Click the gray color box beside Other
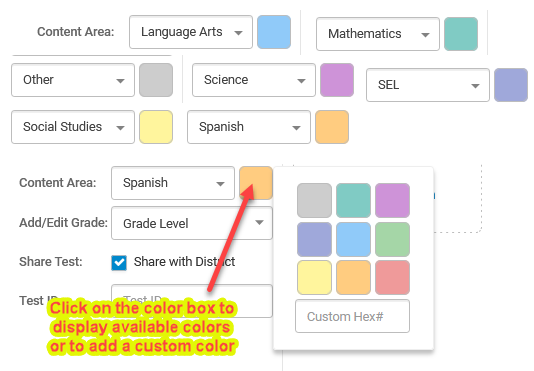The width and height of the screenshot is (534, 371). point(156,80)
